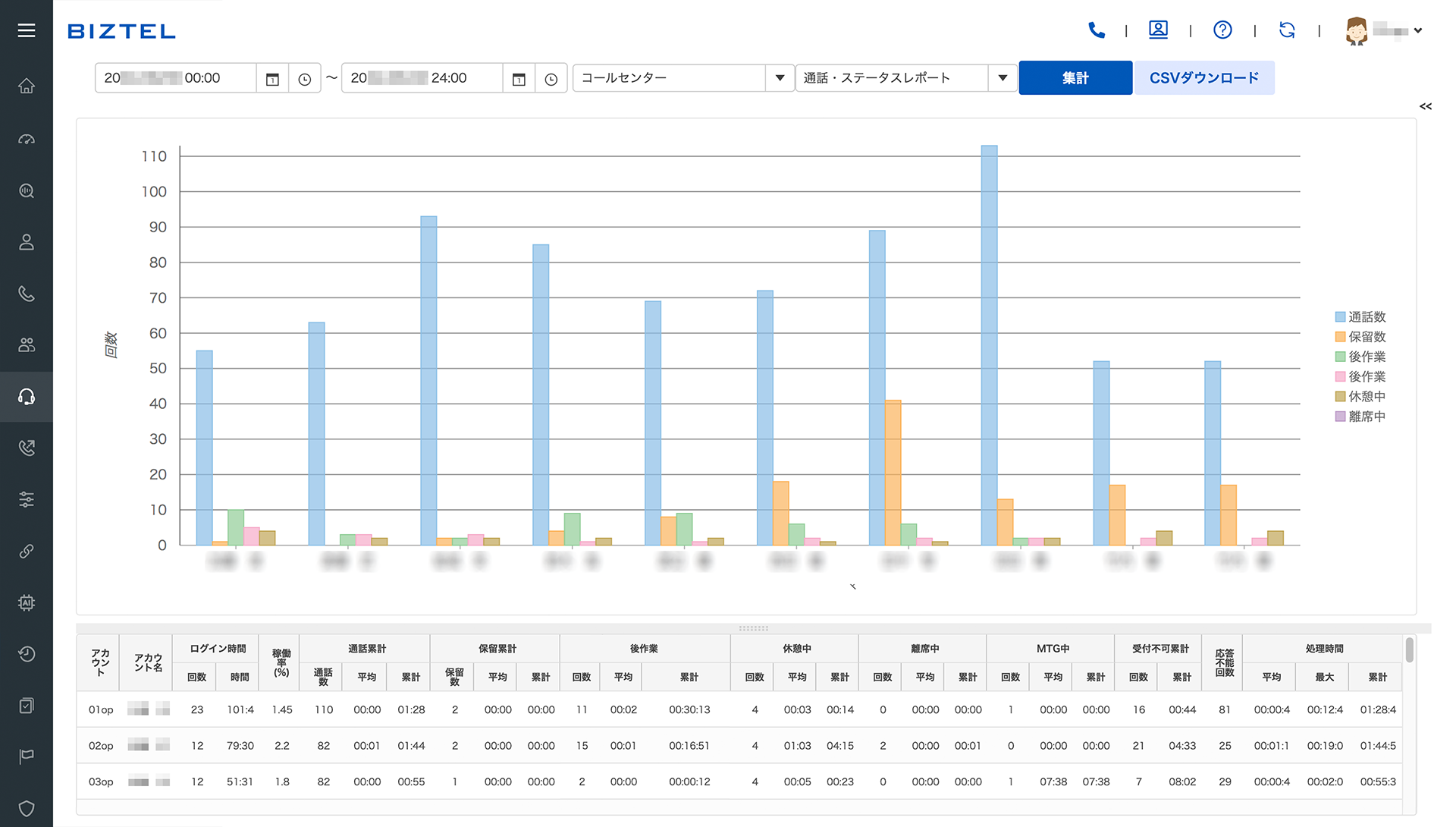Open the user group icon in sidebar

(27, 345)
